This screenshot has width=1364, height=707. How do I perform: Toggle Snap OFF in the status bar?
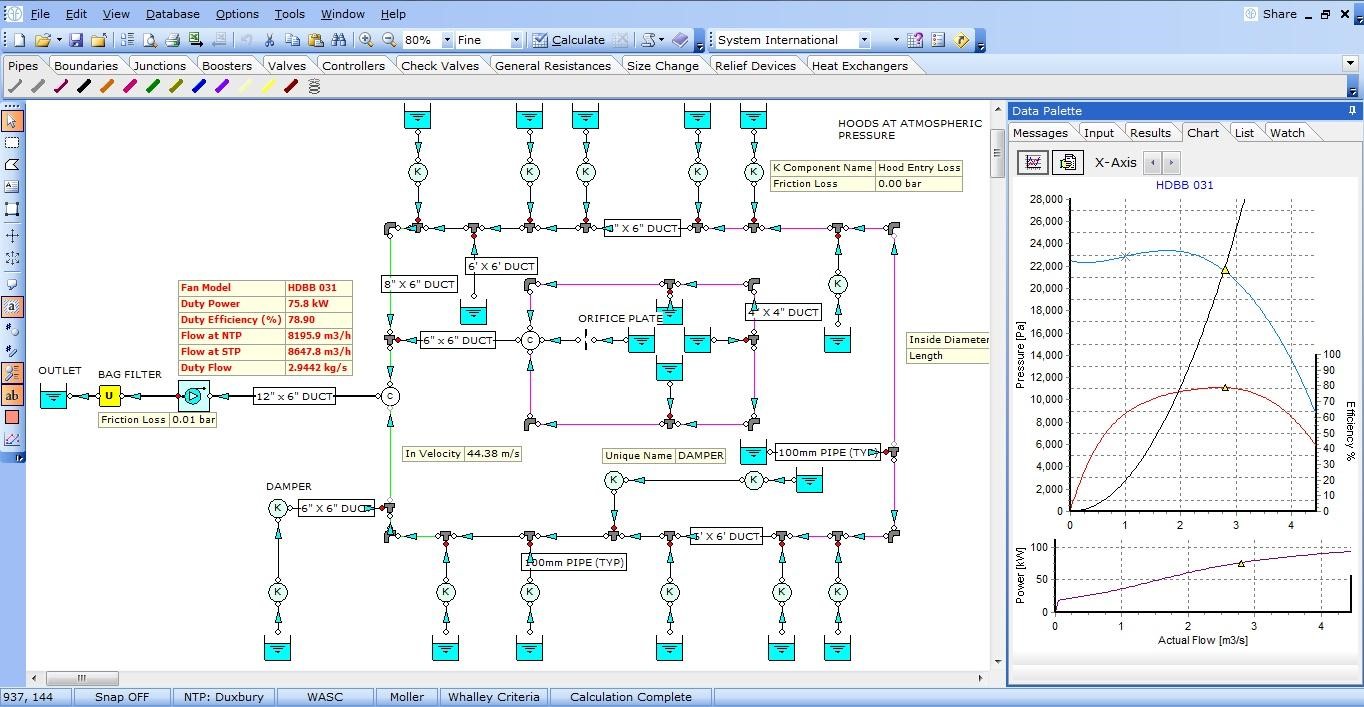point(122,697)
